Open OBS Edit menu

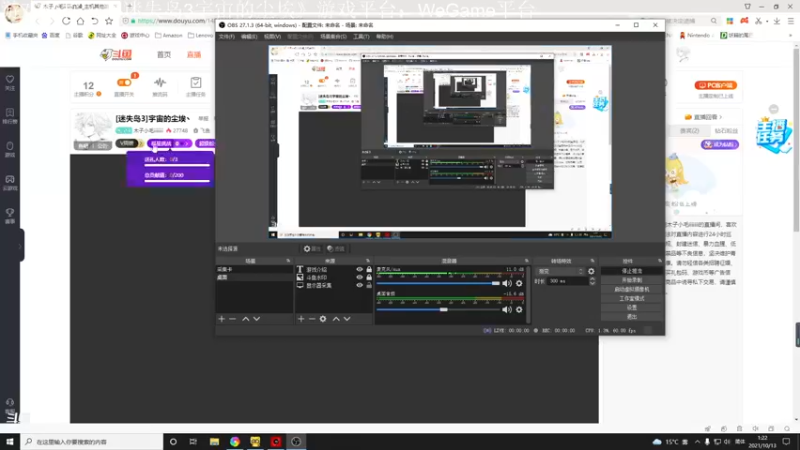pyautogui.click(x=249, y=37)
